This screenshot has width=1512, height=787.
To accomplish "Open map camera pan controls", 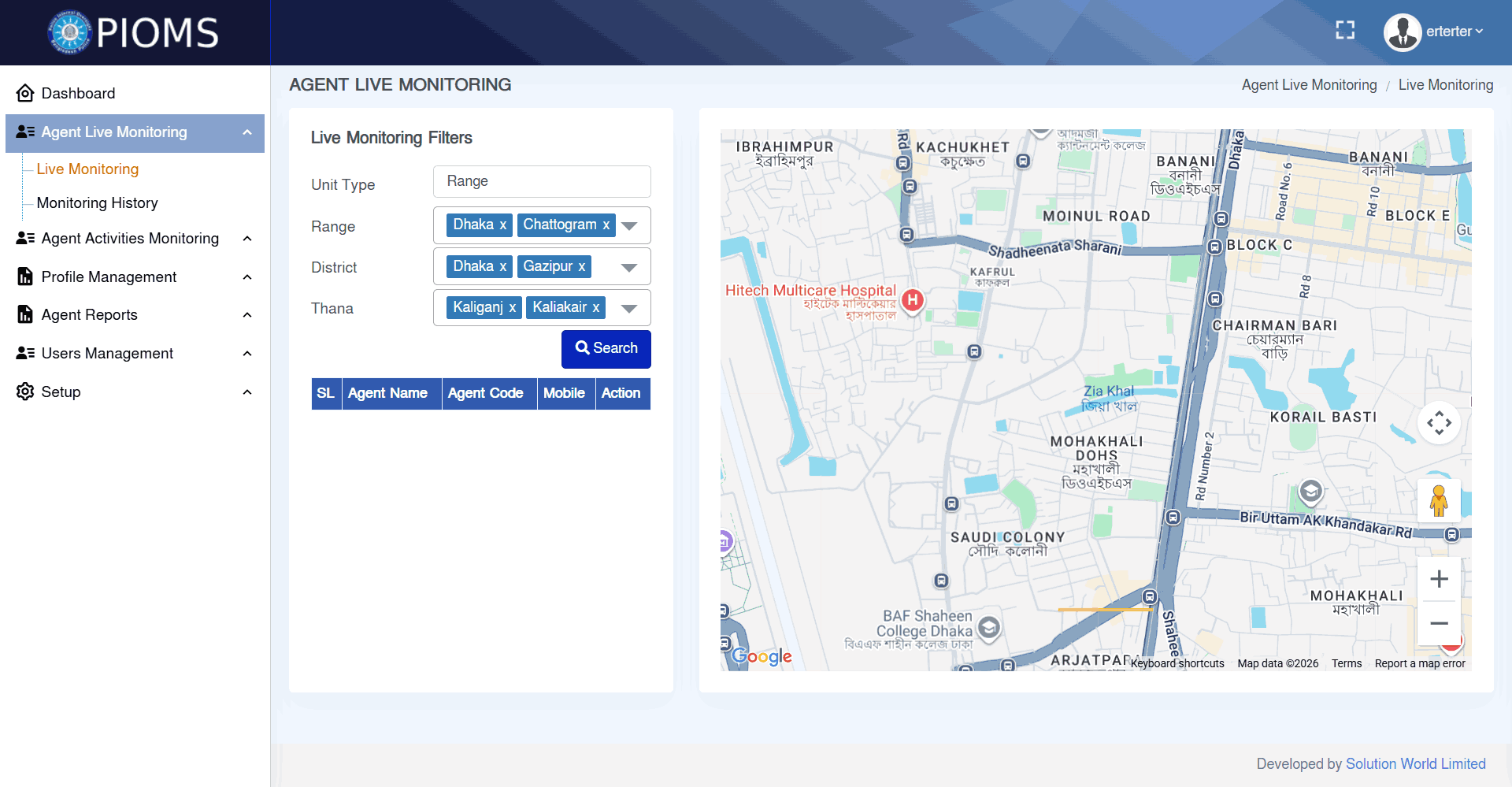I will point(1439,423).
